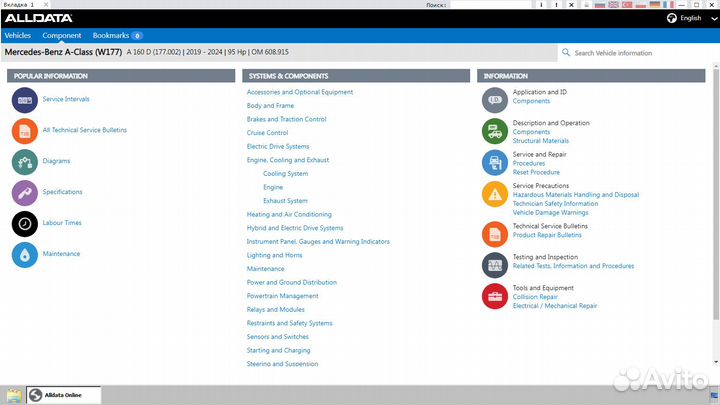Open the Service Intervals icon
Image resolution: width=720 pixels, height=405 pixels.
[25, 100]
